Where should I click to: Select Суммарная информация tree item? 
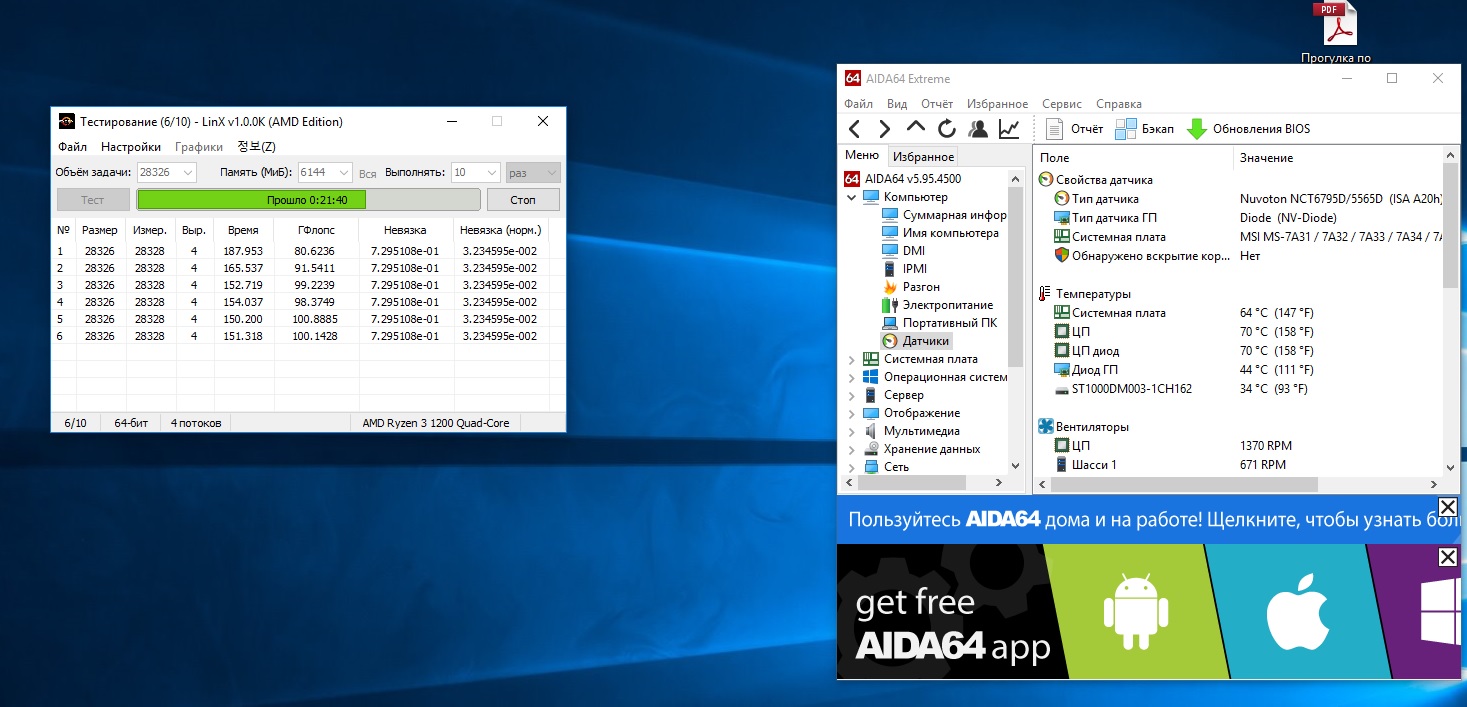(944, 215)
